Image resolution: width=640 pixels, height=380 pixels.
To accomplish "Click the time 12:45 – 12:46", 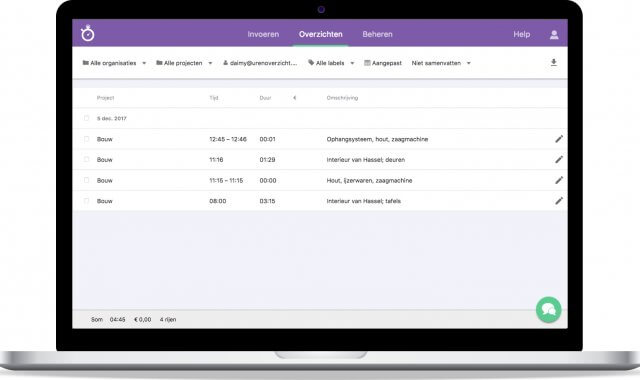I will click(x=228, y=139).
